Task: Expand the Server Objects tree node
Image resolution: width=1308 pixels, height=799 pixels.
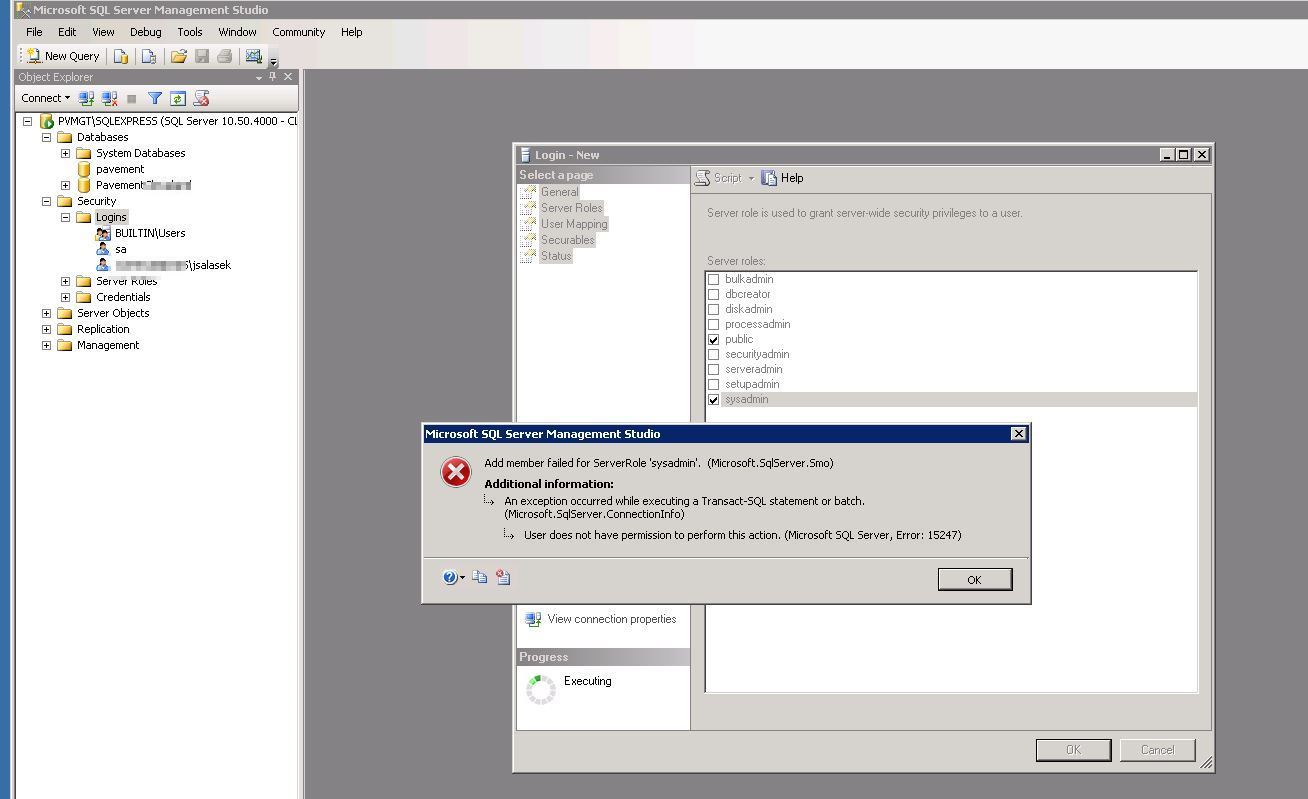Action: pos(46,313)
